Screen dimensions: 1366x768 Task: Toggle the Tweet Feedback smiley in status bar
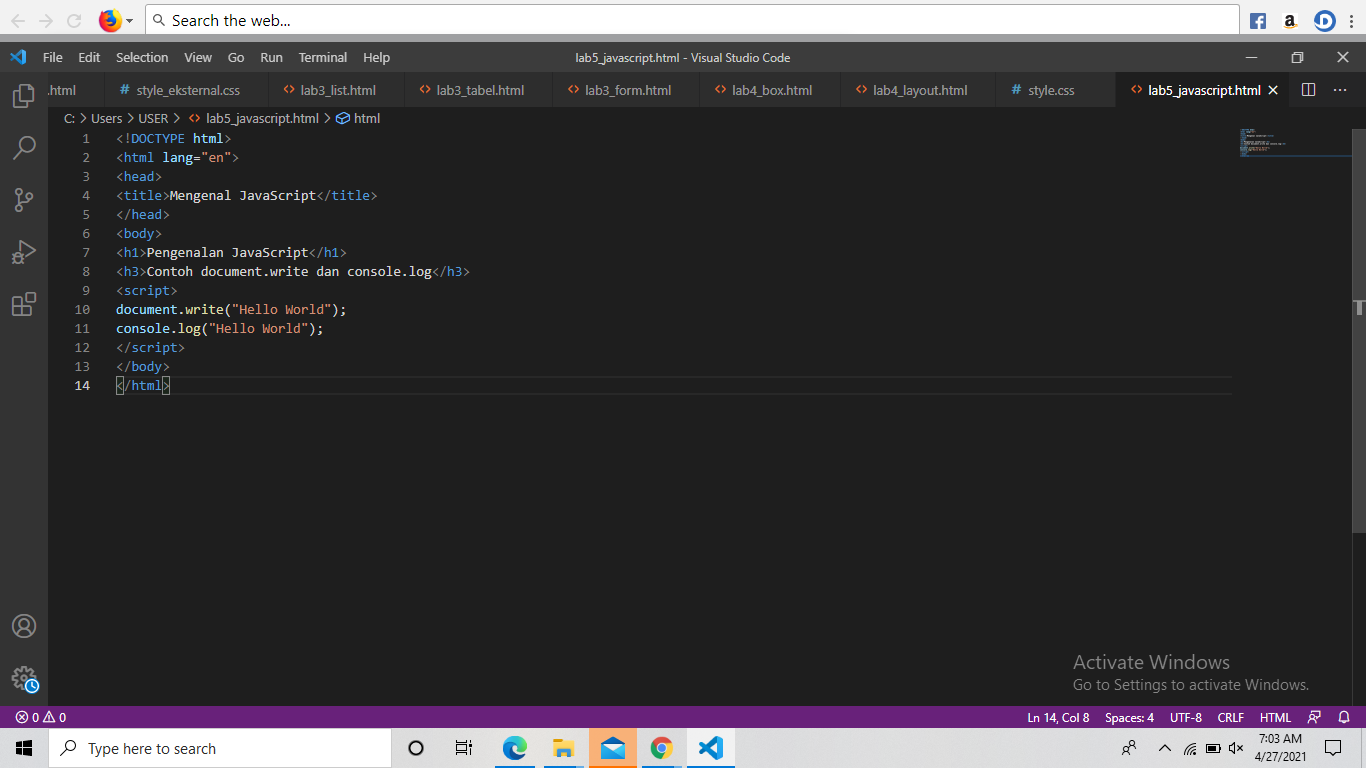[1313, 717]
